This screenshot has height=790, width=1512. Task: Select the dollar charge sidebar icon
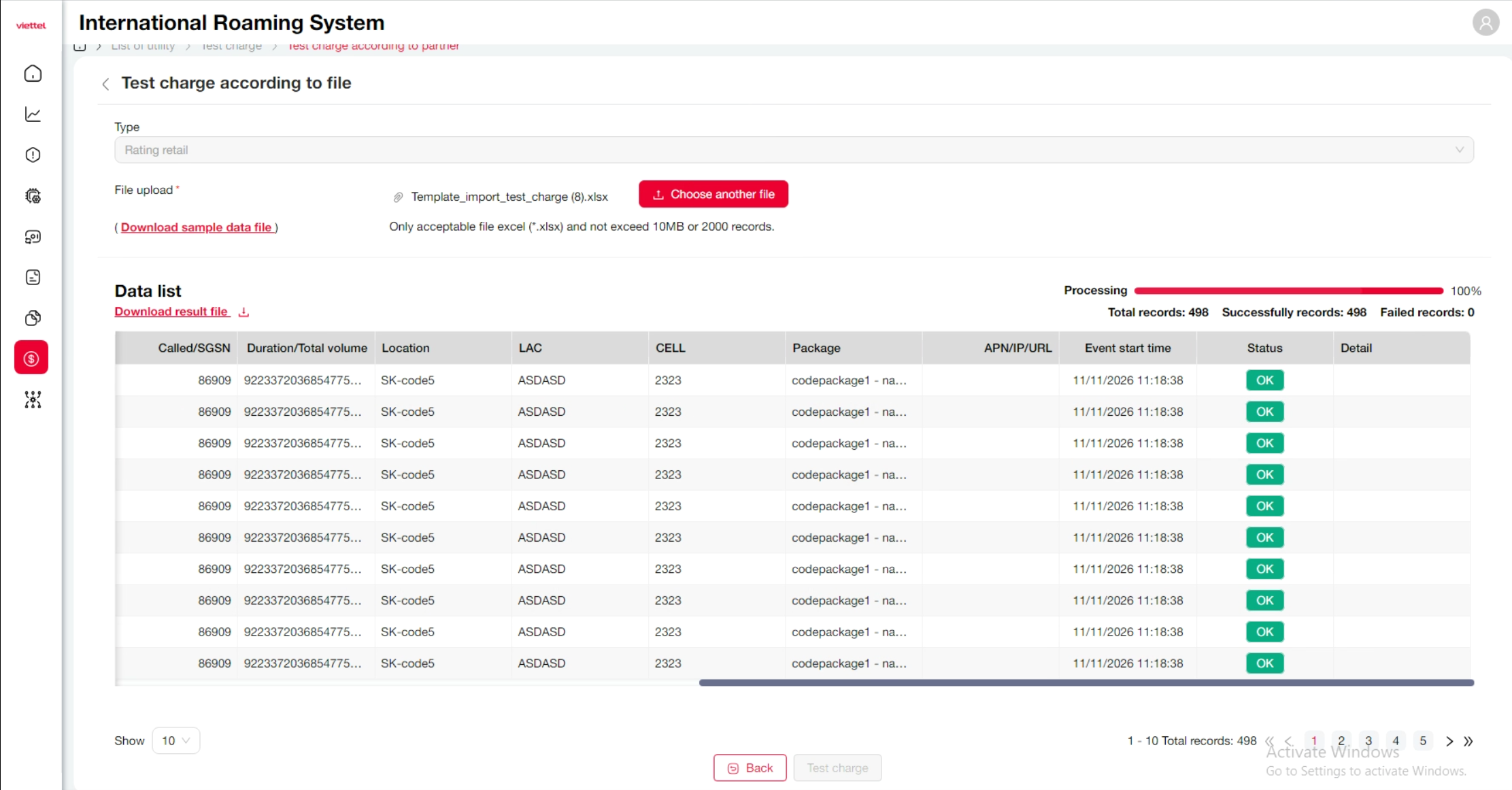point(31,358)
